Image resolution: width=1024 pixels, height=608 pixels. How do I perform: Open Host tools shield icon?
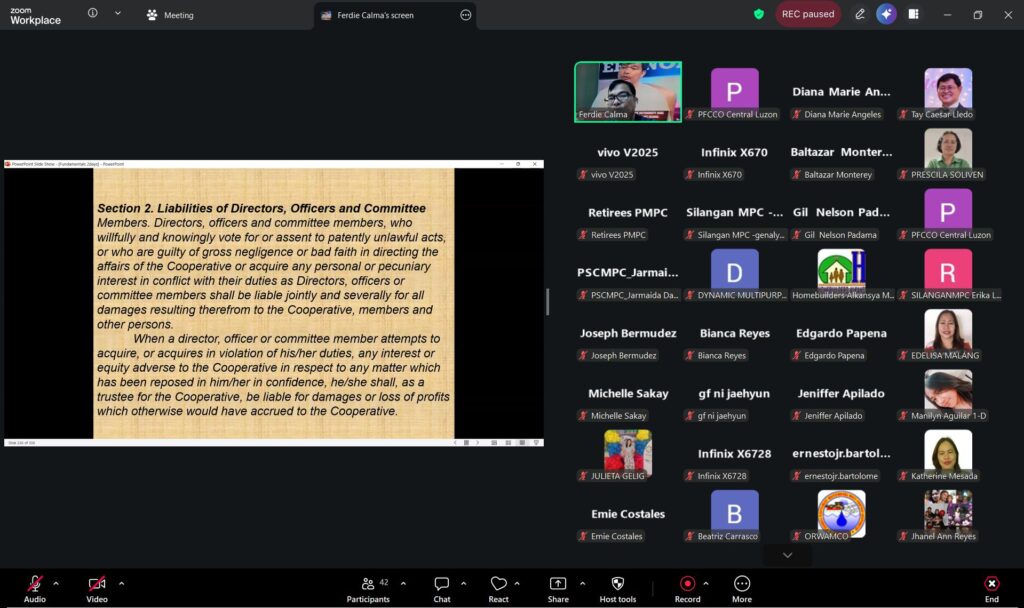pyautogui.click(x=617, y=588)
